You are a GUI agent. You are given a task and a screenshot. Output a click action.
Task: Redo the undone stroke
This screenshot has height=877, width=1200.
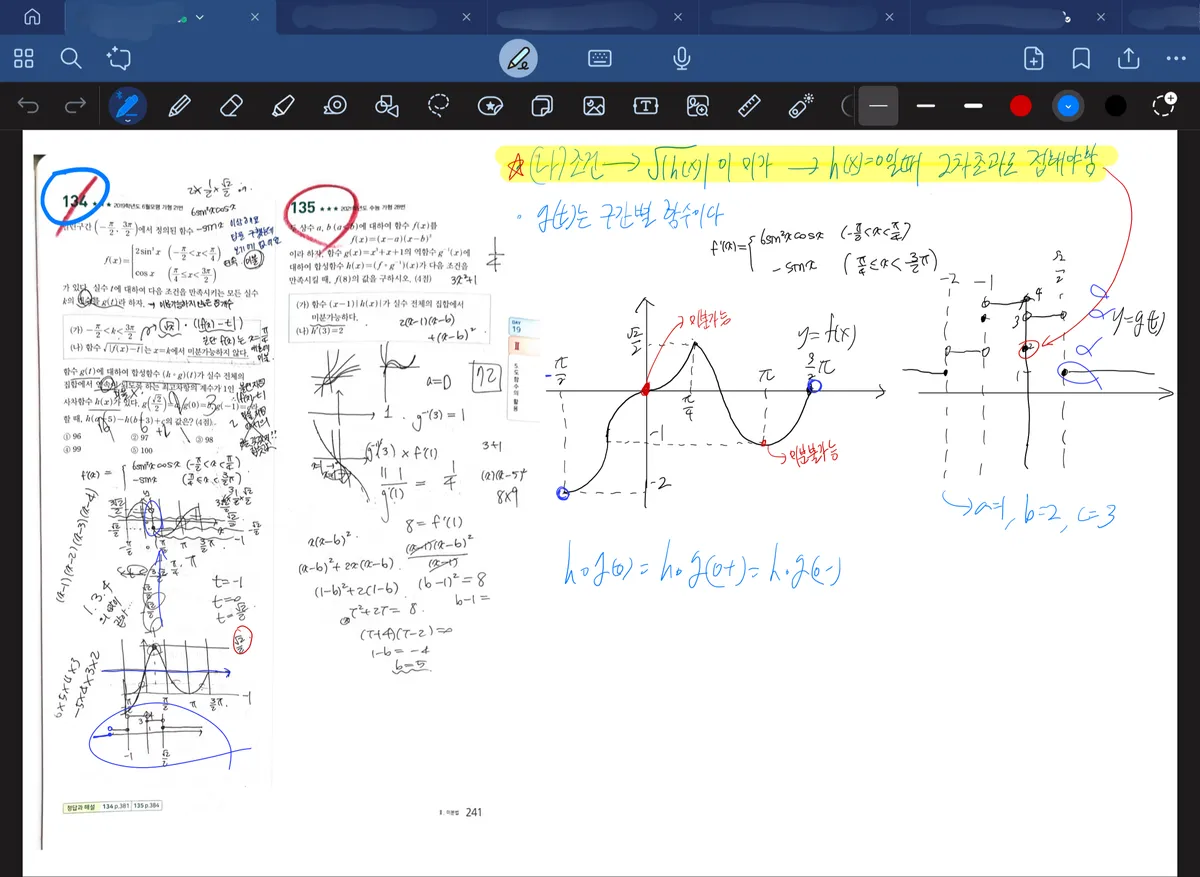tap(75, 105)
